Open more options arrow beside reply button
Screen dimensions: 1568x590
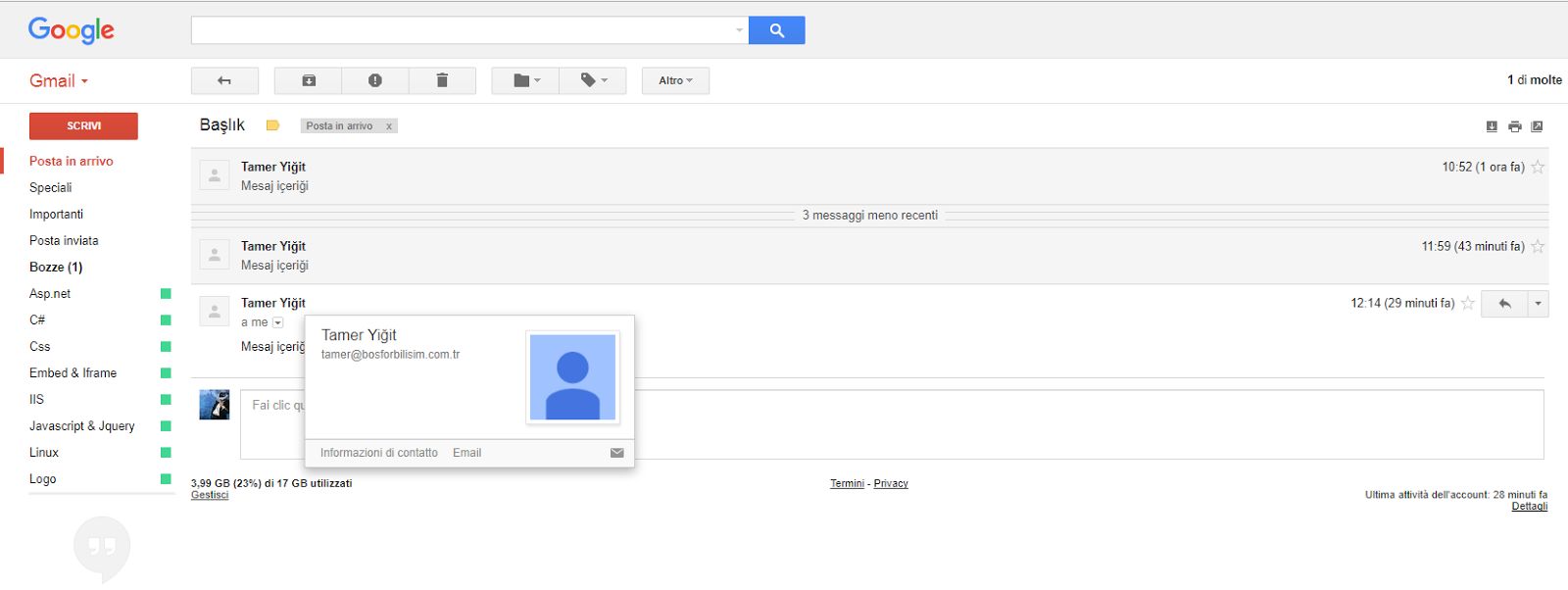click(1539, 304)
